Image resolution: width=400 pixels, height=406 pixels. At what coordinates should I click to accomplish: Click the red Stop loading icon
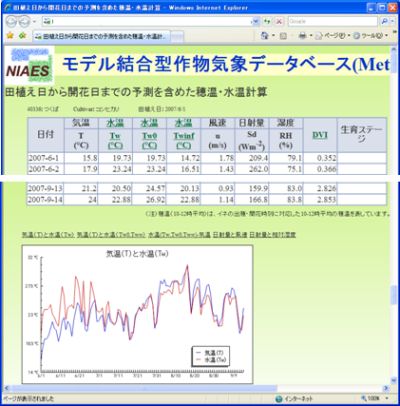click(x=279, y=22)
